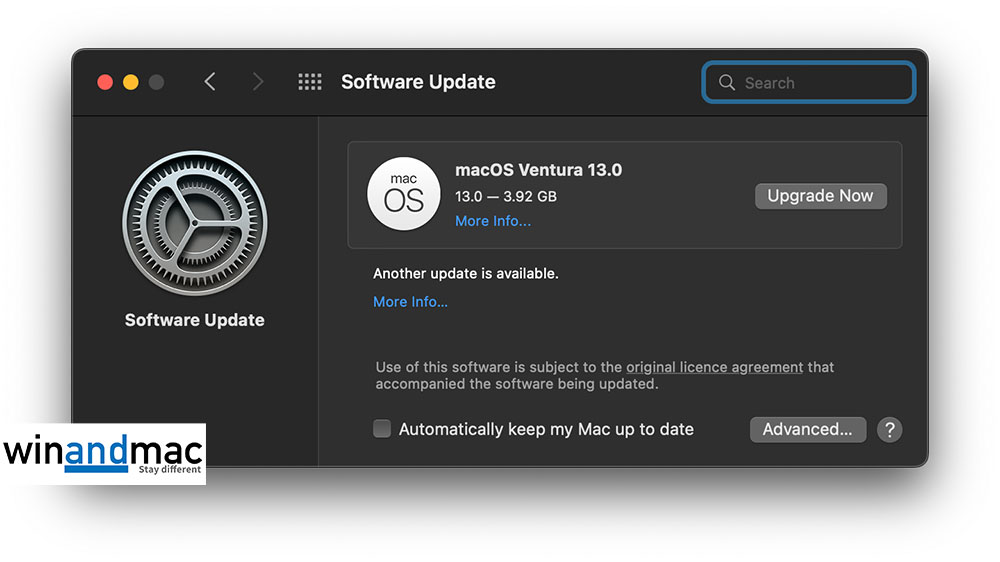Minimize the window with the yellow button

tap(131, 82)
